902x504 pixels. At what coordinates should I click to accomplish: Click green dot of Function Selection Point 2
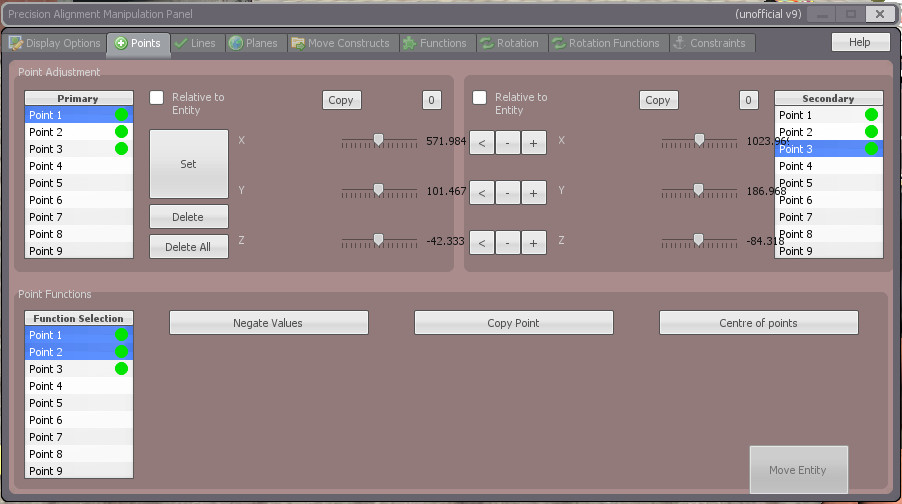pos(121,352)
